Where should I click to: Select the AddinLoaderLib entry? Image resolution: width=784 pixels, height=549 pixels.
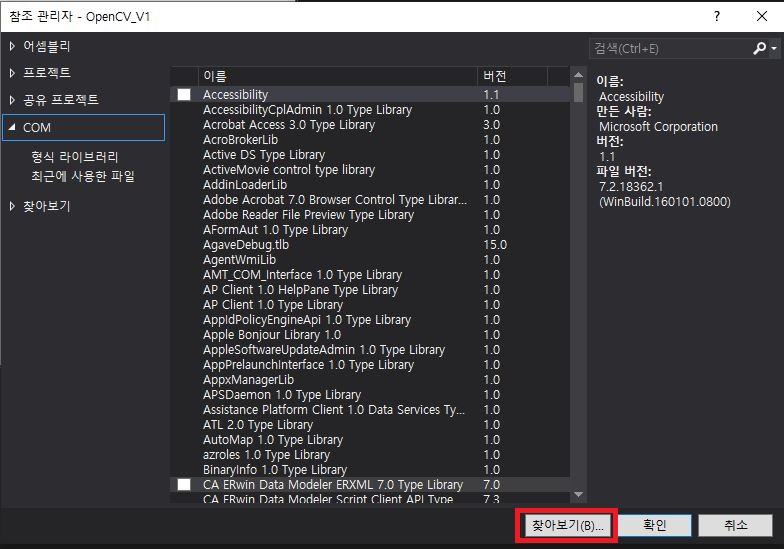pos(370,184)
